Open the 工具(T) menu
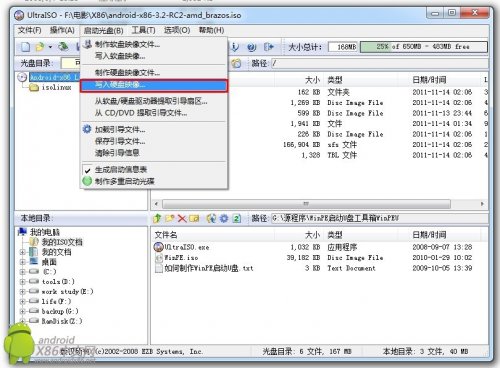This screenshot has width=500, height=368. (x=143, y=30)
